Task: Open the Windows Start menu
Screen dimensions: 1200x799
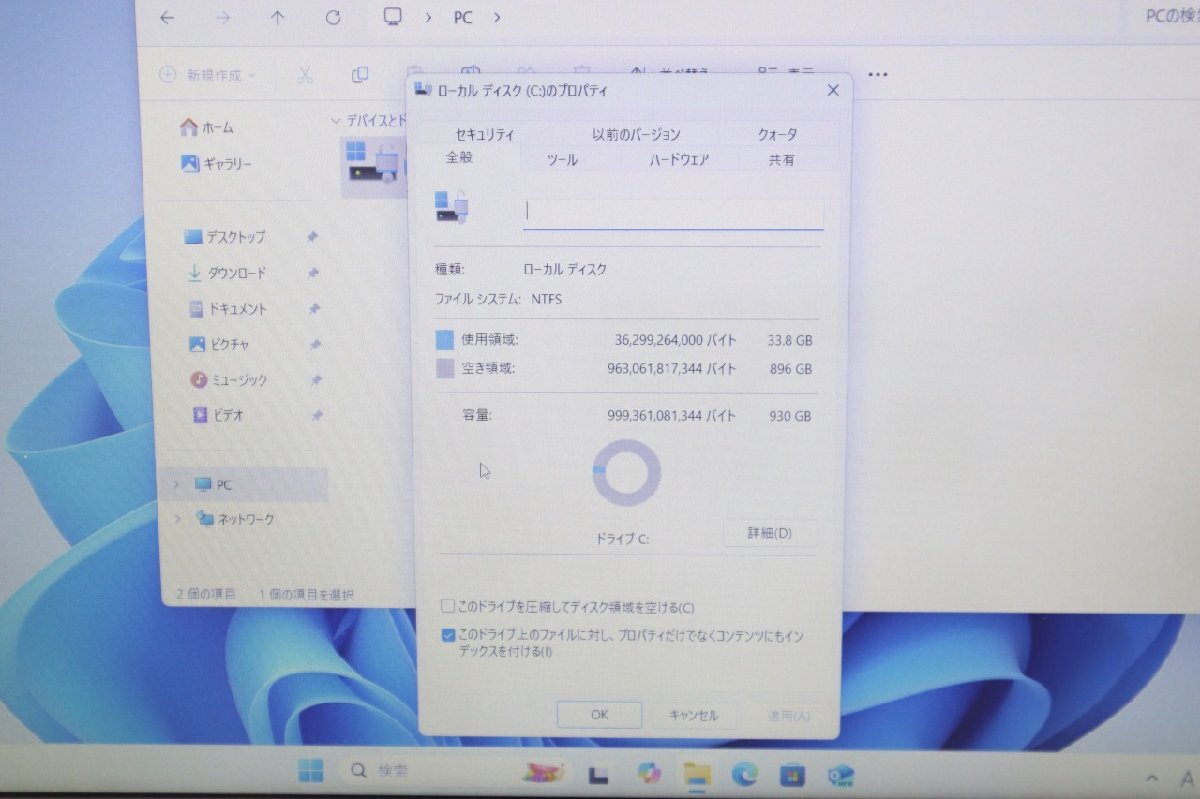Action: (x=311, y=771)
